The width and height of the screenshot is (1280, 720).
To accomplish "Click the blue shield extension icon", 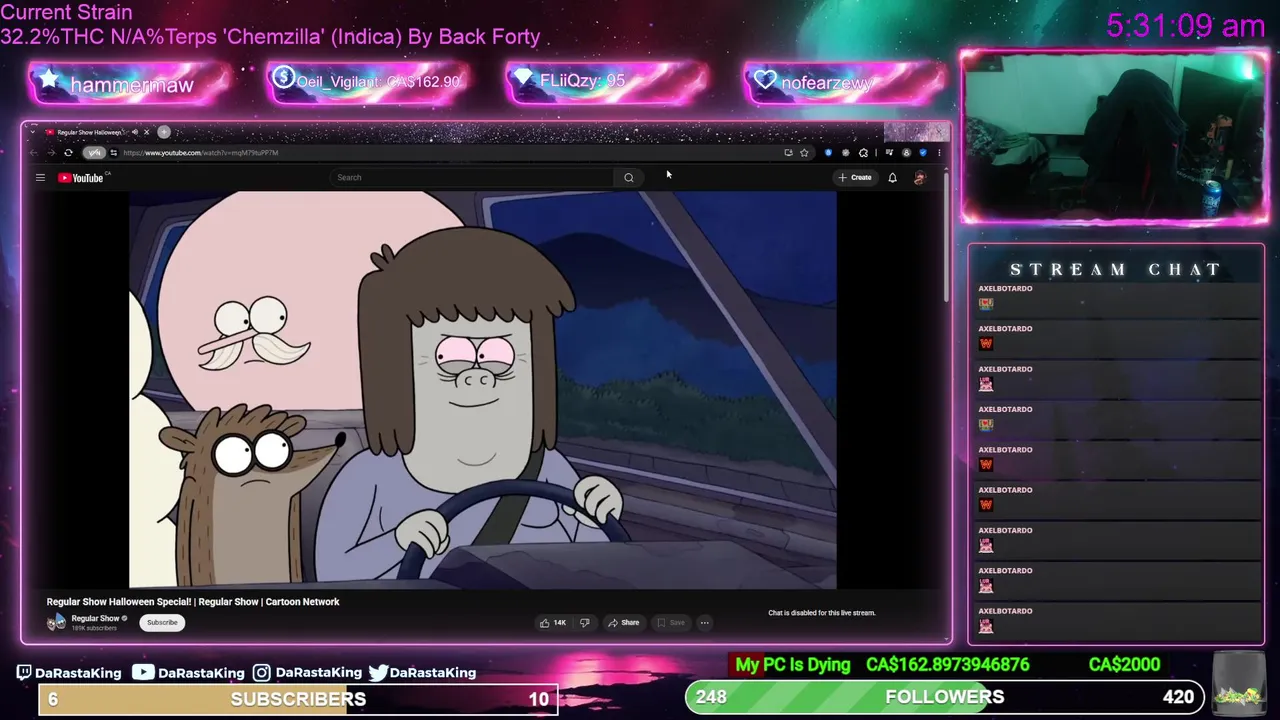I will click(x=922, y=153).
